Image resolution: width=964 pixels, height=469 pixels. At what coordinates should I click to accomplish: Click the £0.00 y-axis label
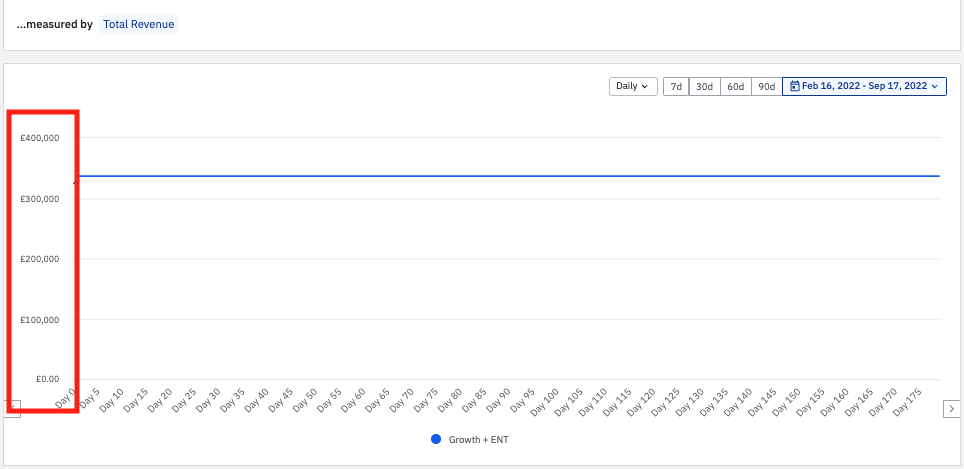coord(47,379)
